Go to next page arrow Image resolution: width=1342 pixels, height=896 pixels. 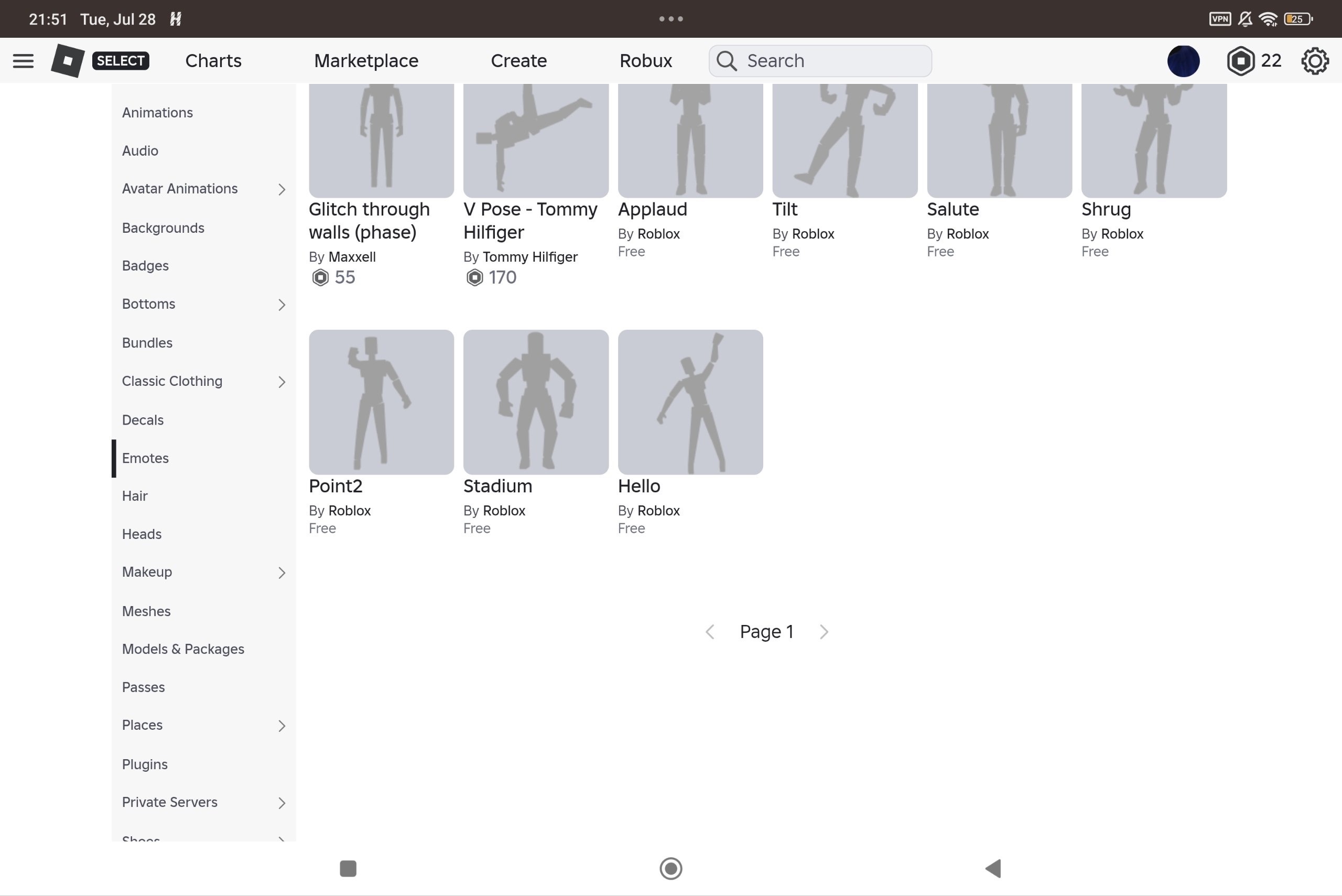823,631
